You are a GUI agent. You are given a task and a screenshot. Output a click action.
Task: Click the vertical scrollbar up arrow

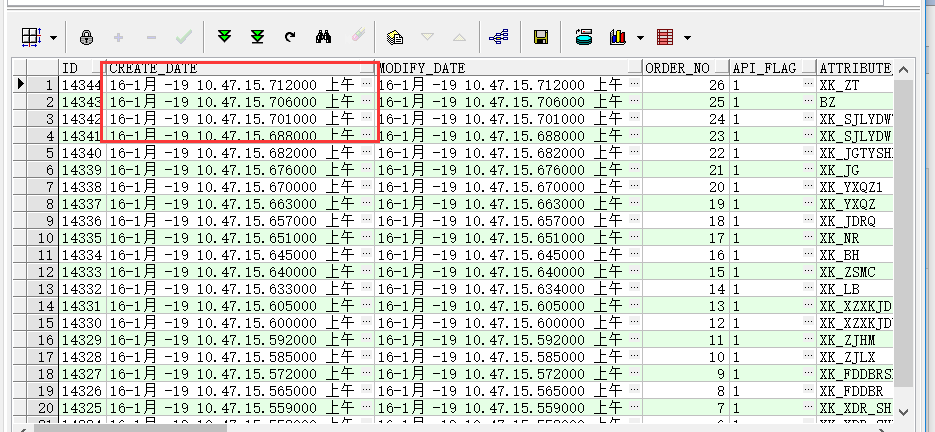pyautogui.click(x=903, y=70)
